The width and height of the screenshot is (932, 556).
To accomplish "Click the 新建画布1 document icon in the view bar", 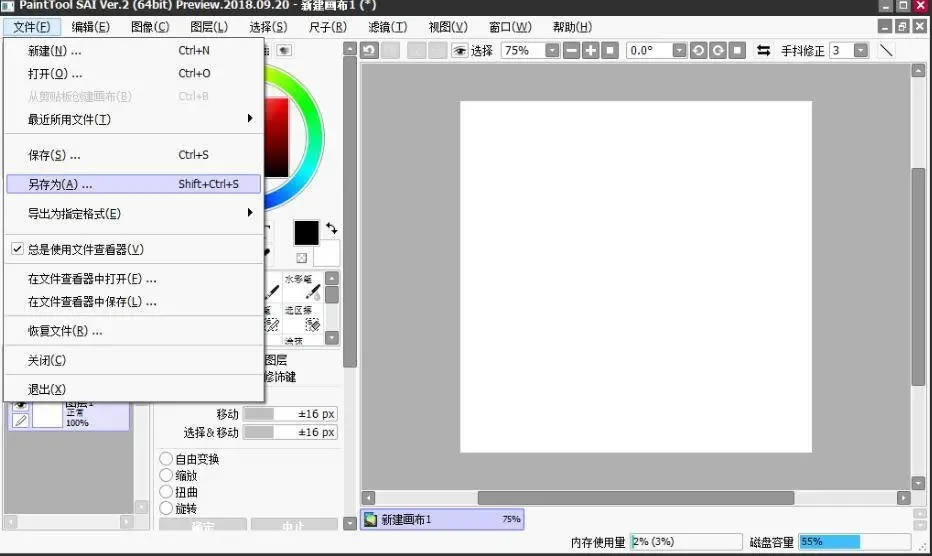I will click(x=371, y=519).
